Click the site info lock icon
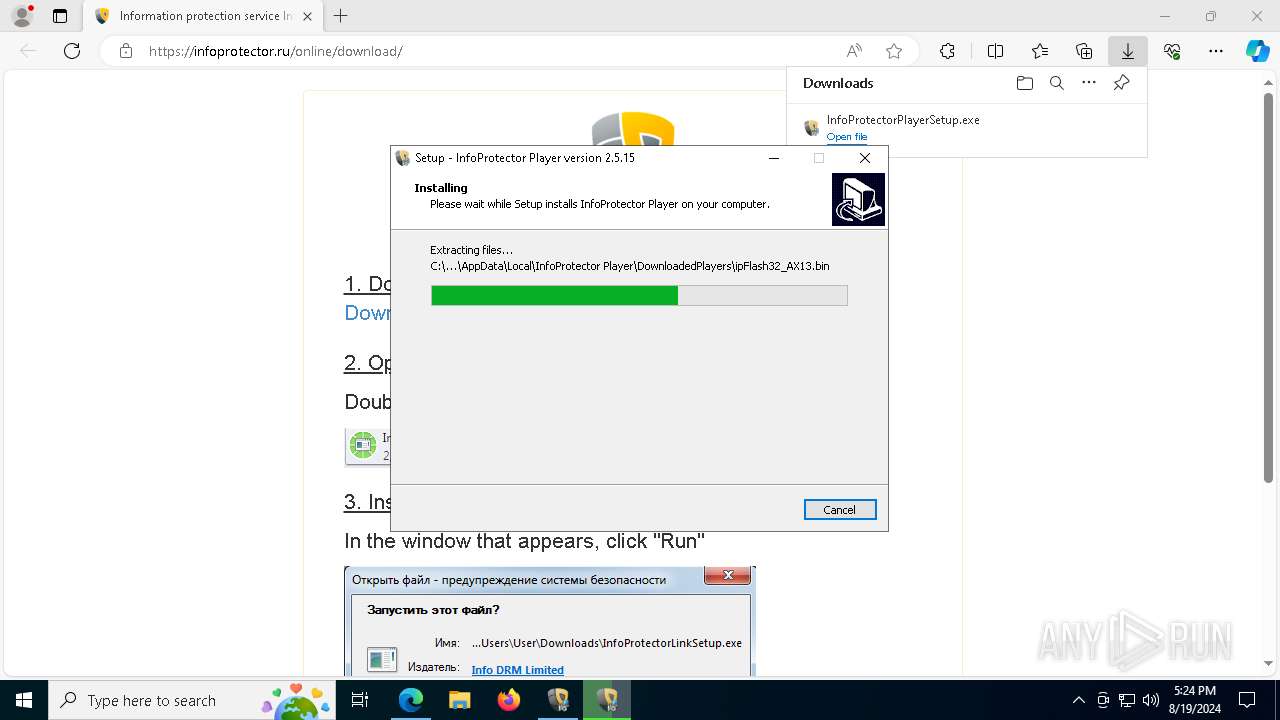 (125, 51)
